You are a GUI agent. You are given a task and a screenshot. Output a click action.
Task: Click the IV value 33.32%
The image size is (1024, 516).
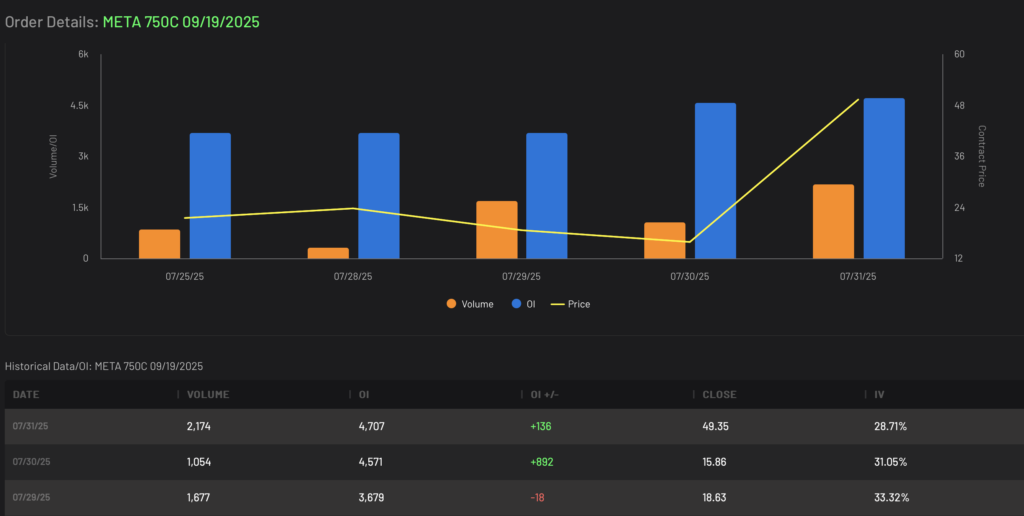tap(891, 497)
